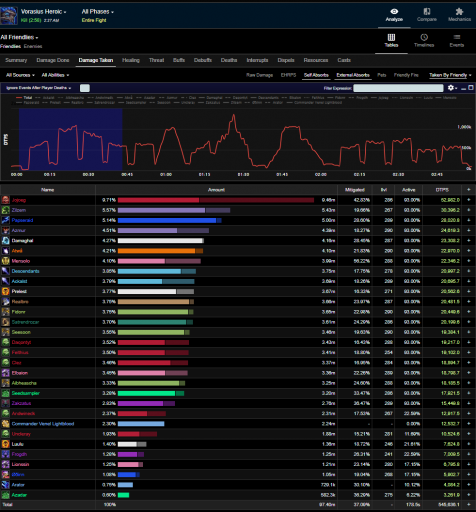
Task: Toggle Self Absorbs option
Action: (x=316, y=75)
